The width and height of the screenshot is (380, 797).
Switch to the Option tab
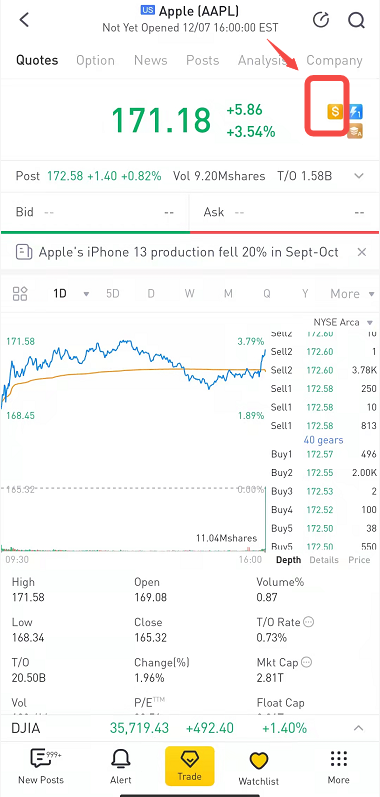point(95,60)
